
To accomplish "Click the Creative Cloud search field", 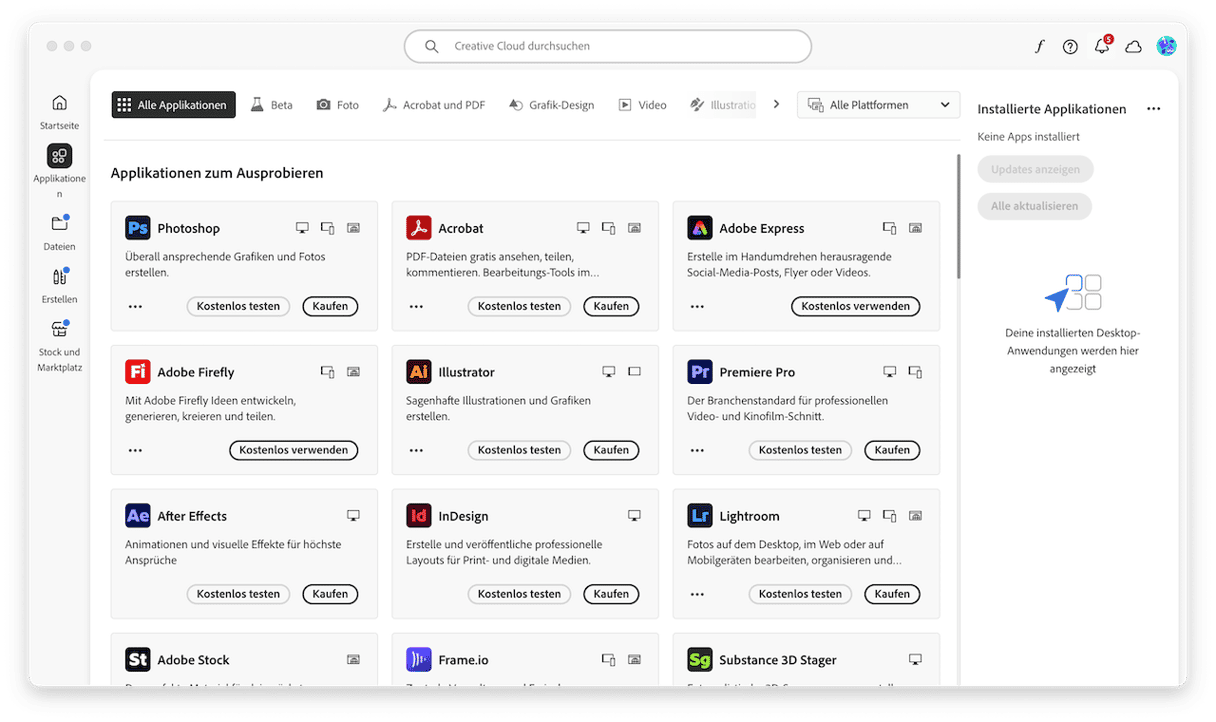I will click(607, 46).
